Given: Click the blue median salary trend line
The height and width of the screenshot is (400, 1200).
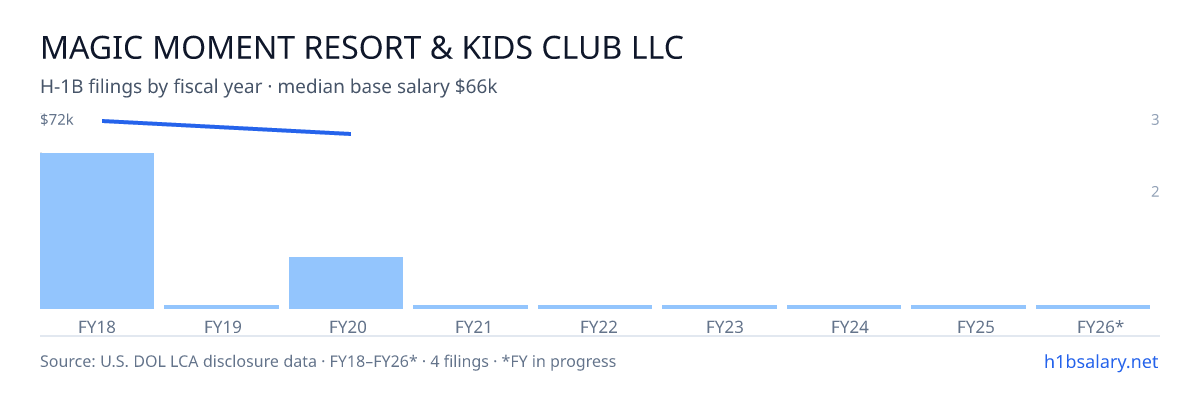Looking at the screenshot, I should tap(226, 127).
